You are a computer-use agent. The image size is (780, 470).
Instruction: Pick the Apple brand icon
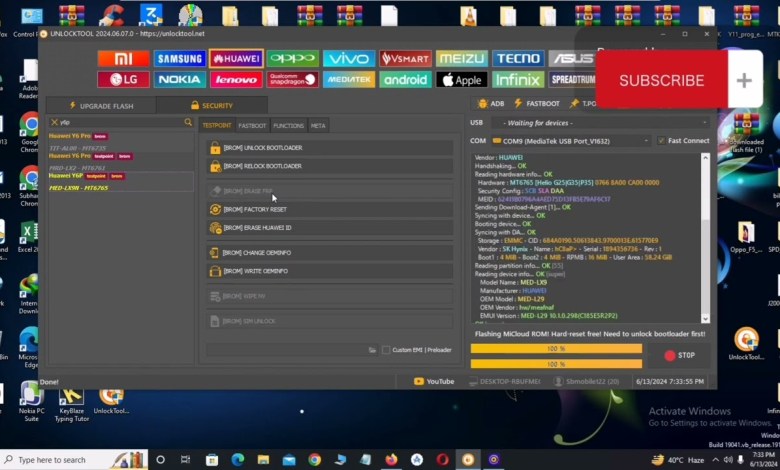(461, 79)
